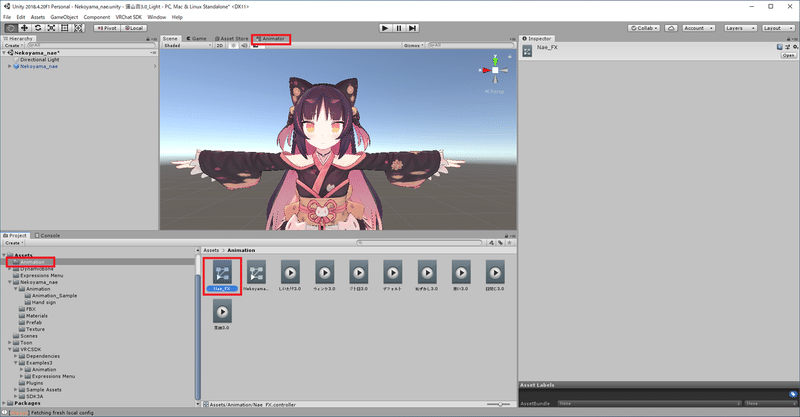800x417 pixels.
Task: Select the Hand tool in toolbar
Action: [11, 28]
